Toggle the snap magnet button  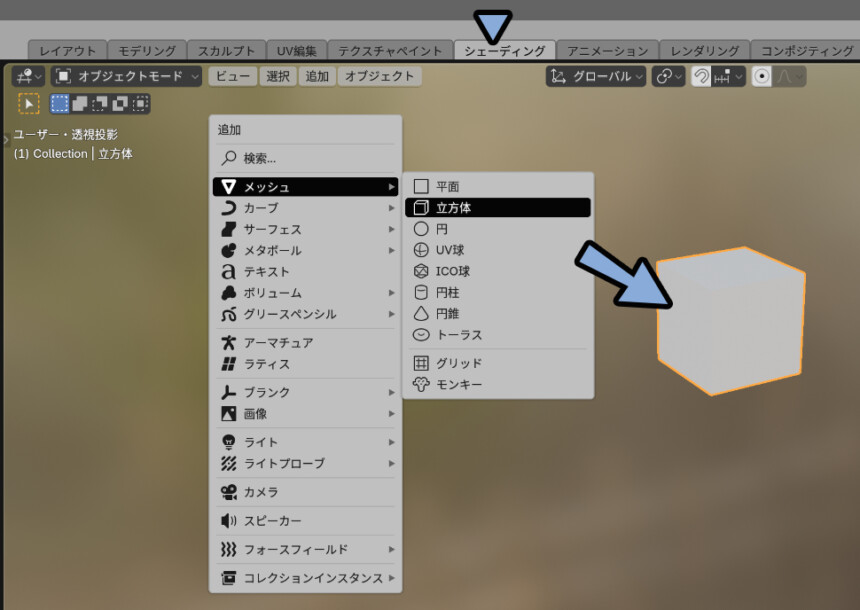click(x=701, y=76)
